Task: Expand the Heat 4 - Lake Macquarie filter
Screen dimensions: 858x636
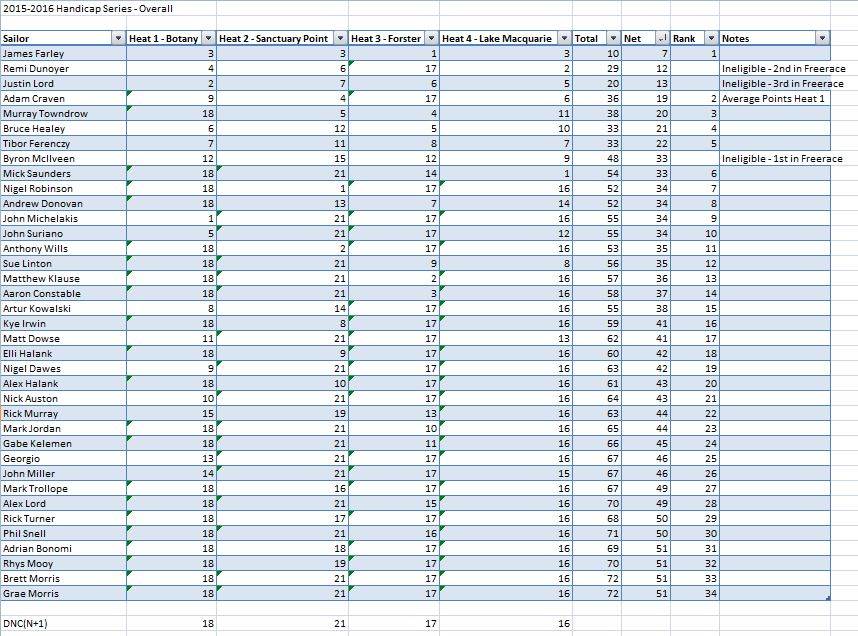Action: (x=564, y=39)
